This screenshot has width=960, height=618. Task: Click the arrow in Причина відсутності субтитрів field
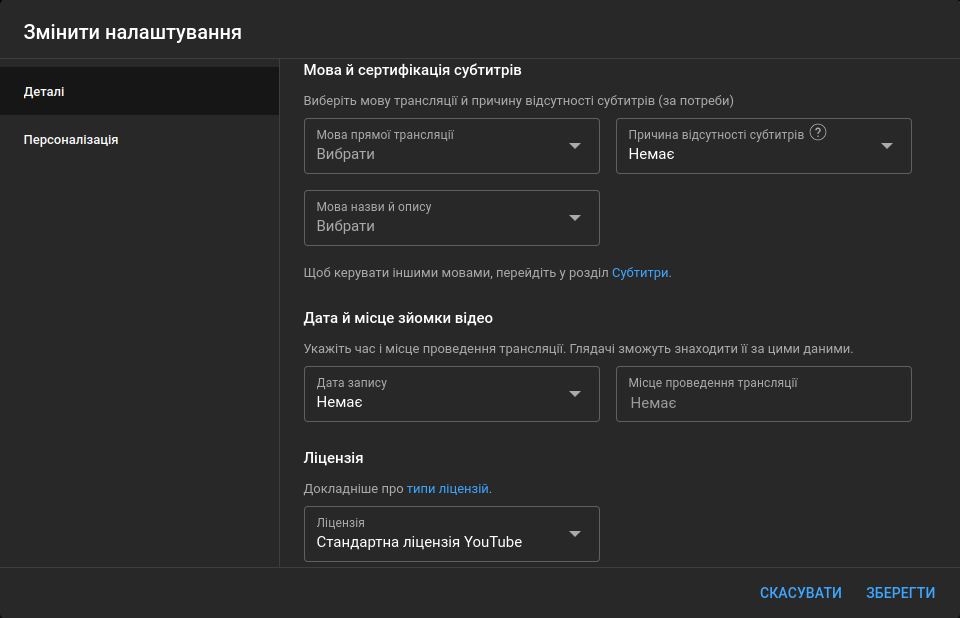point(887,146)
